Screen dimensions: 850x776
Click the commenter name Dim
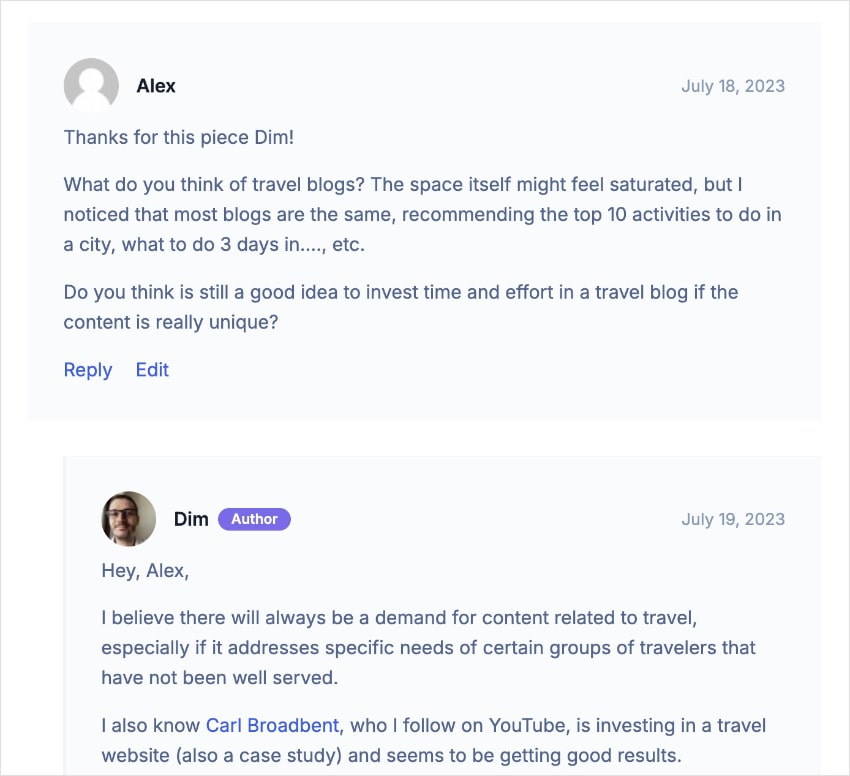191,518
